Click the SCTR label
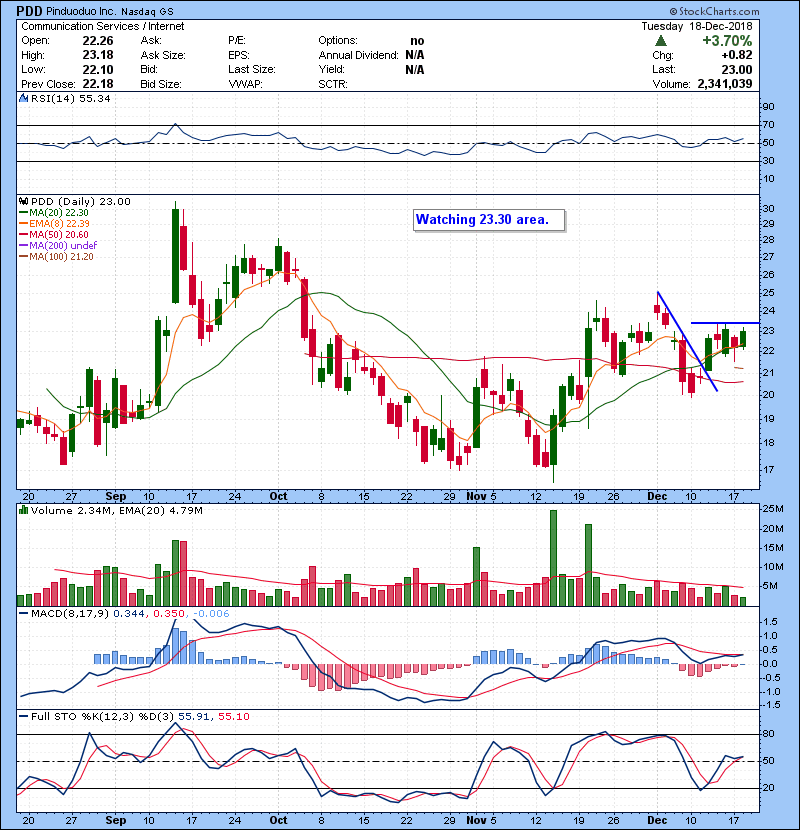This screenshot has width=800, height=830. 332,84
